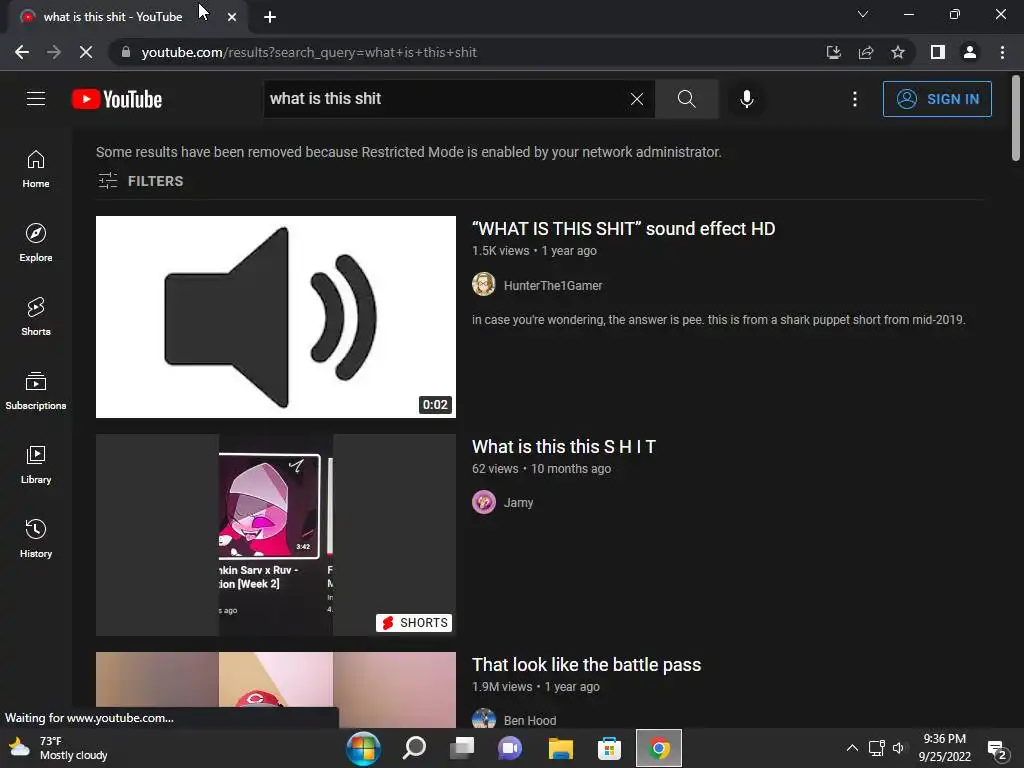1024x768 pixels.
Task: Toggle the Chrome side panel
Action: pyautogui.click(x=938, y=52)
